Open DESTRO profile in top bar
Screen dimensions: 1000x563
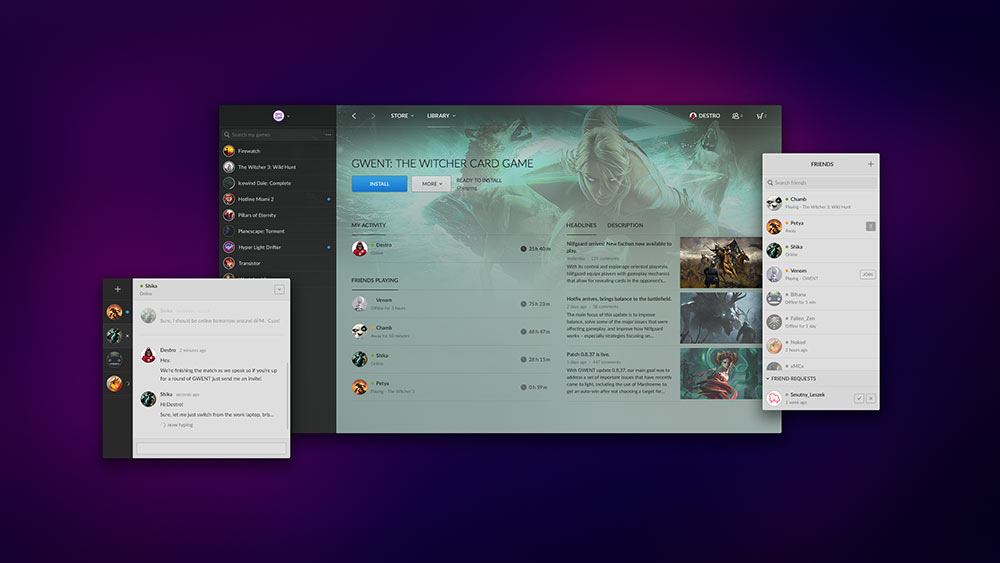[x=705, y=116]
